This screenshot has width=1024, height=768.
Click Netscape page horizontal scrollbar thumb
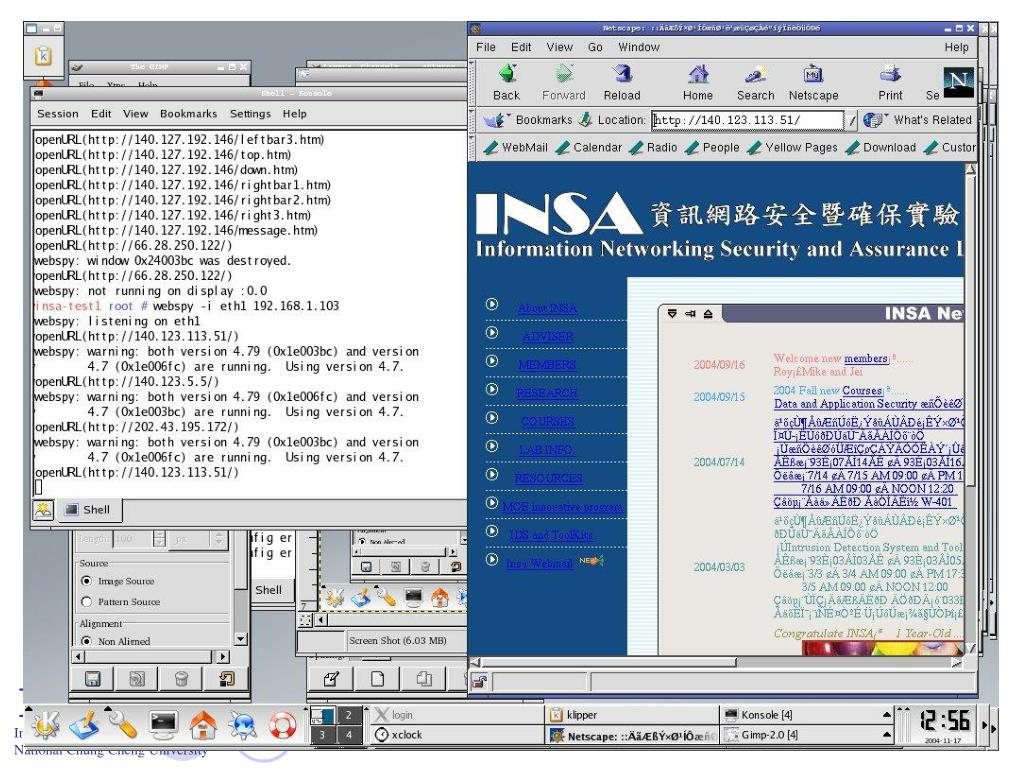click(609, 662)
